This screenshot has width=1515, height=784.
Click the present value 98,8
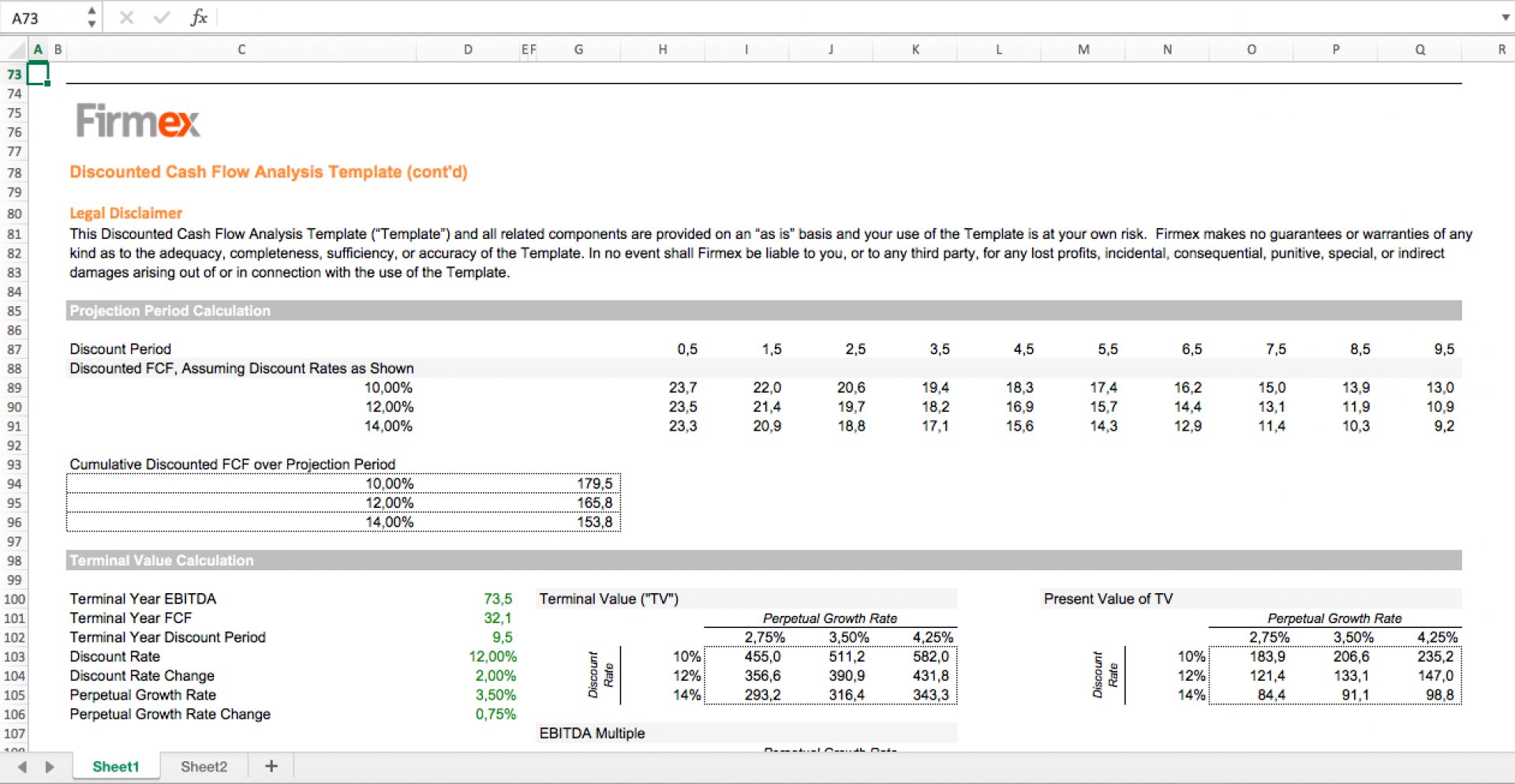click(x=1440, y=695)
